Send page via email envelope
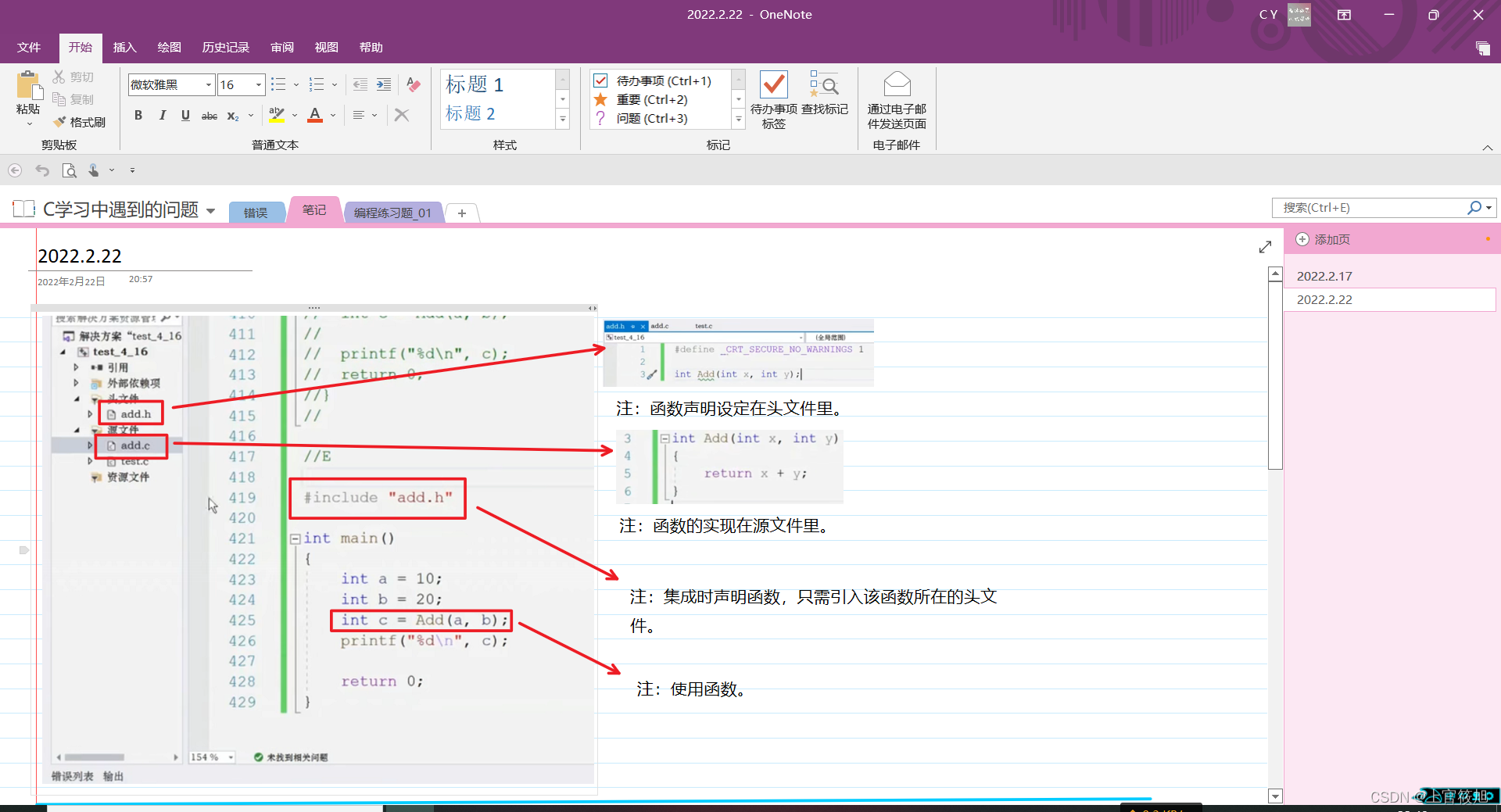Viewport: 1501px width, 812px height. [897, 99]
